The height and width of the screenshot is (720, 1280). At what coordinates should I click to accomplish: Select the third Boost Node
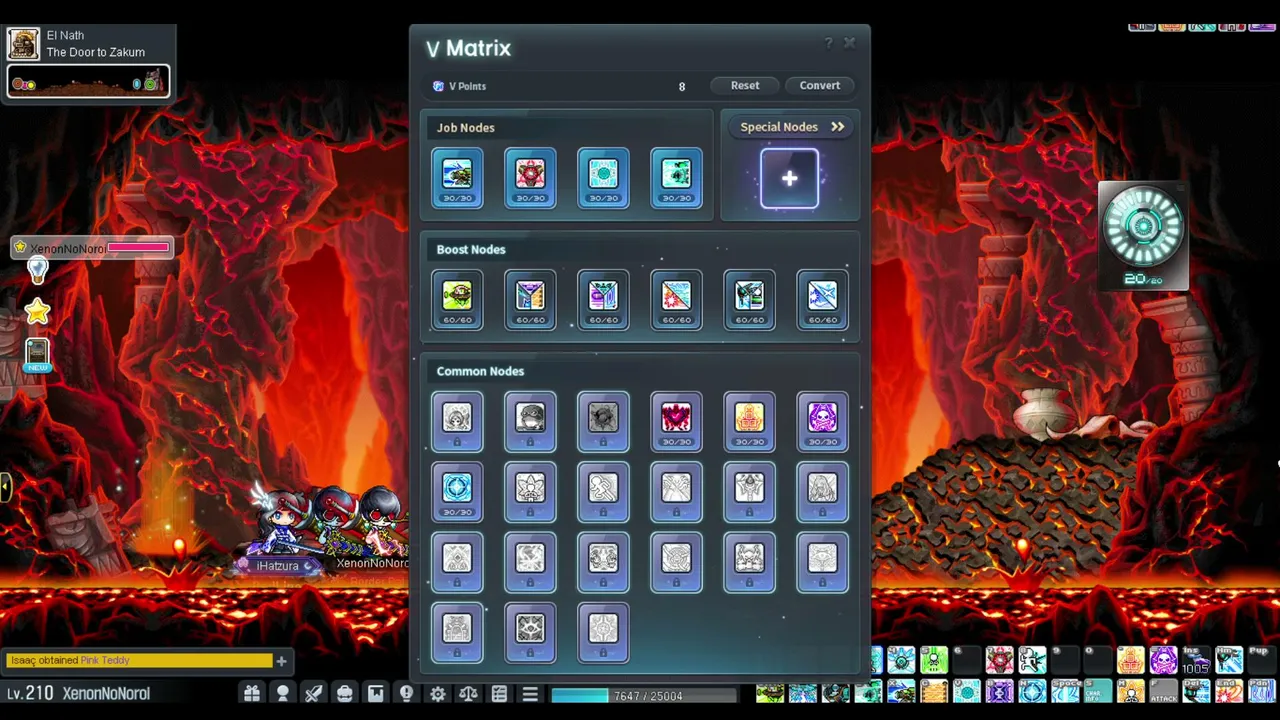pyautogui.click(x=603, y=300)
